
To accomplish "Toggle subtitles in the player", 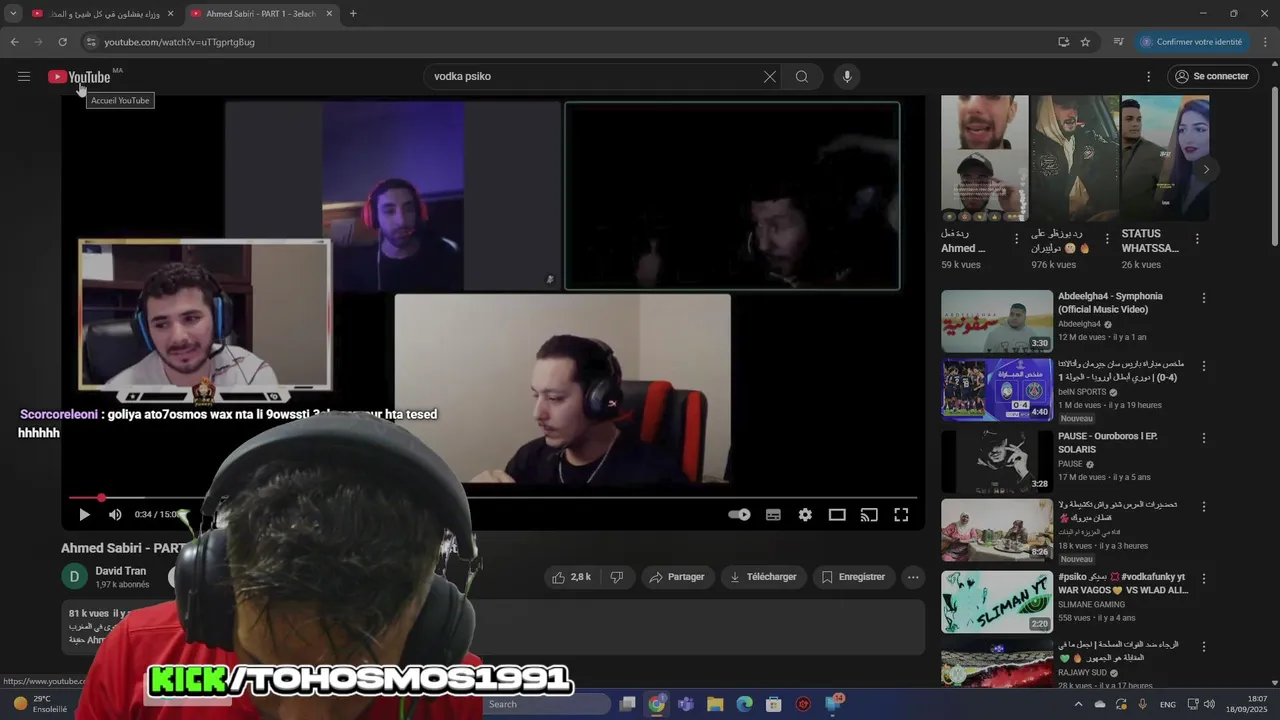I will point(773,515).
